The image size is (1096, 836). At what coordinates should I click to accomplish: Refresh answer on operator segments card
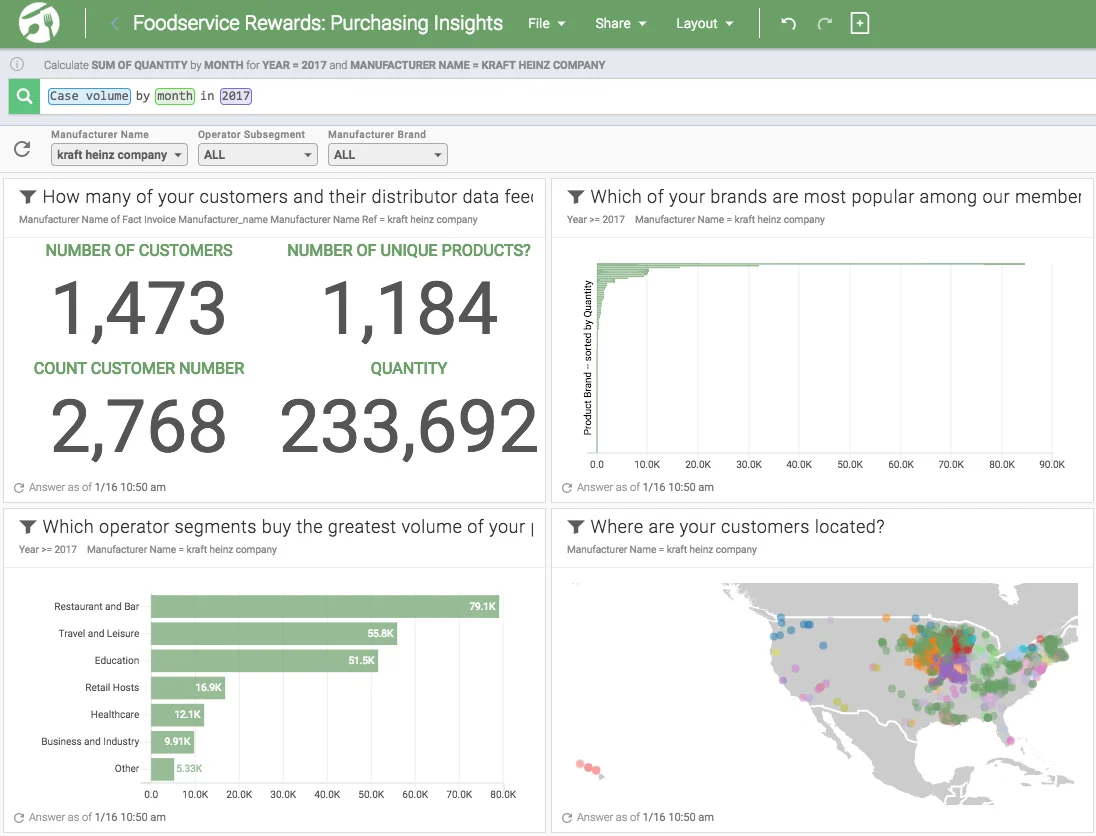19,818
